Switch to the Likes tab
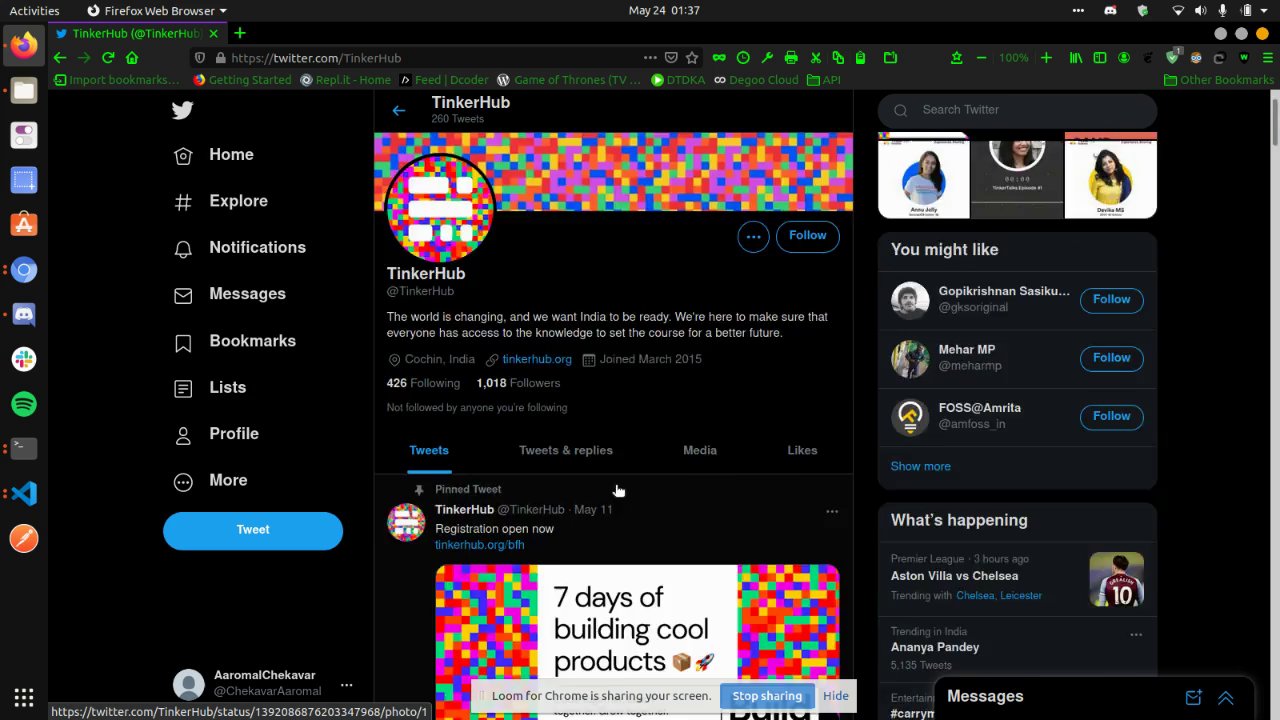 click(802, 450)
